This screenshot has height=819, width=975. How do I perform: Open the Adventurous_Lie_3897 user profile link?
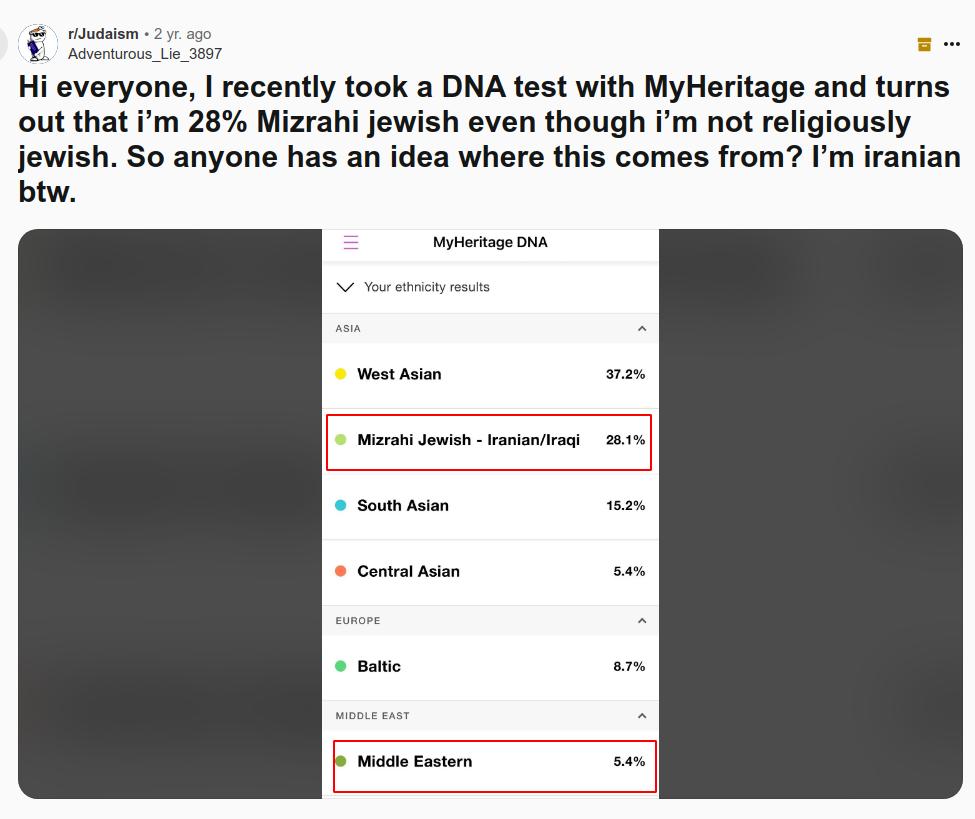point(145,54)
